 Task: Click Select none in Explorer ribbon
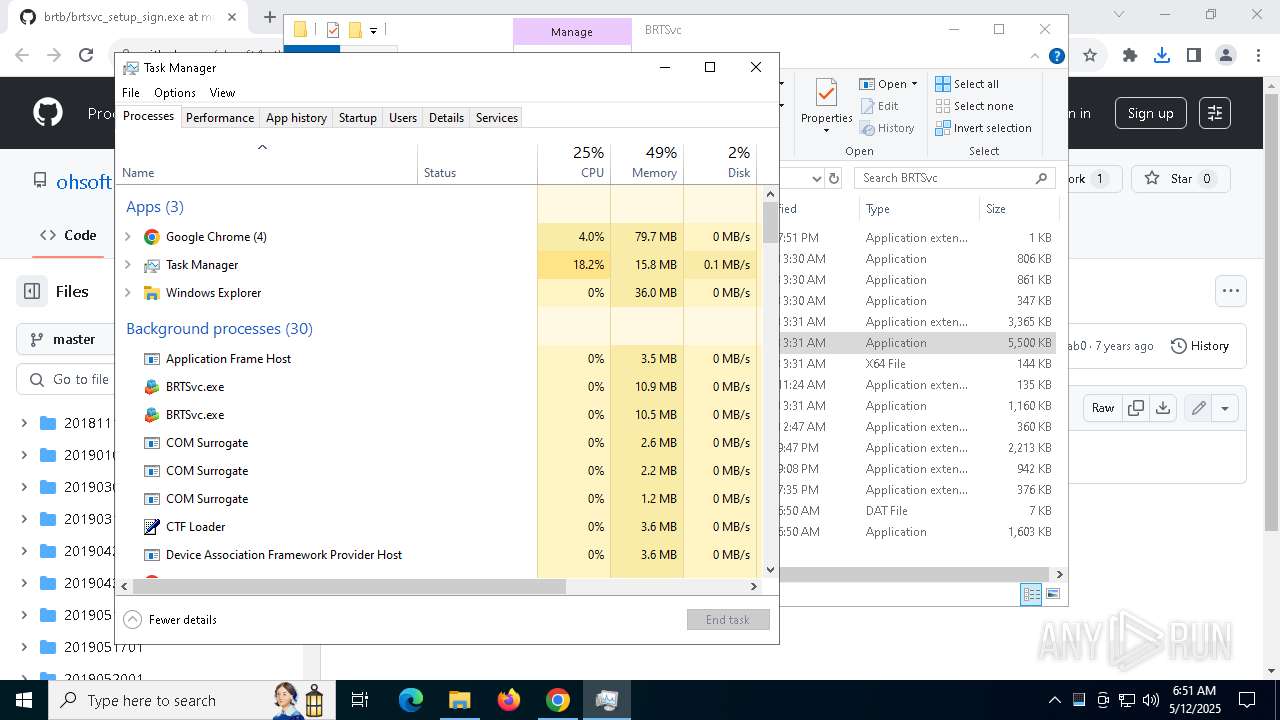tap(974, 106)
